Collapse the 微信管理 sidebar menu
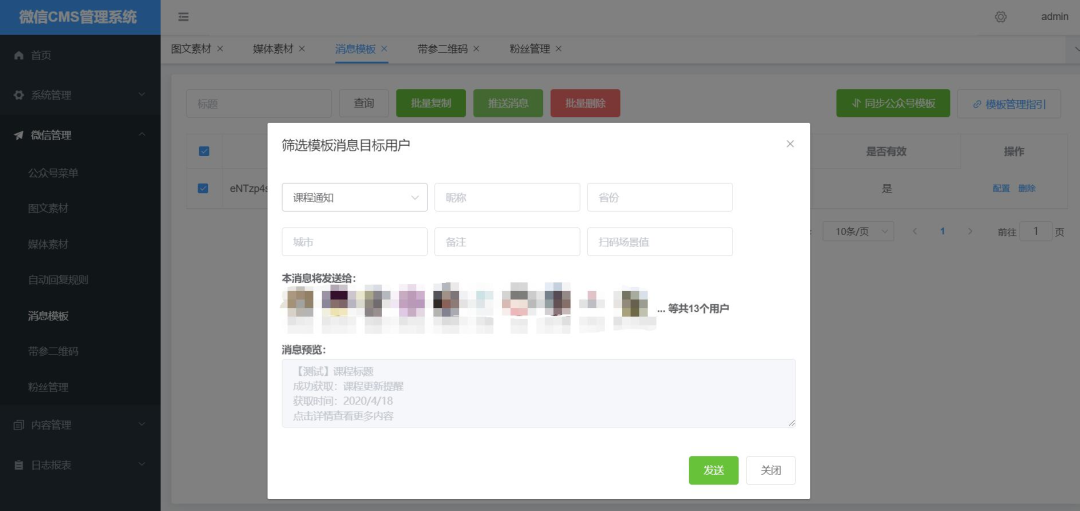This screenshot has height=511, width=1080. coord(80,136)
